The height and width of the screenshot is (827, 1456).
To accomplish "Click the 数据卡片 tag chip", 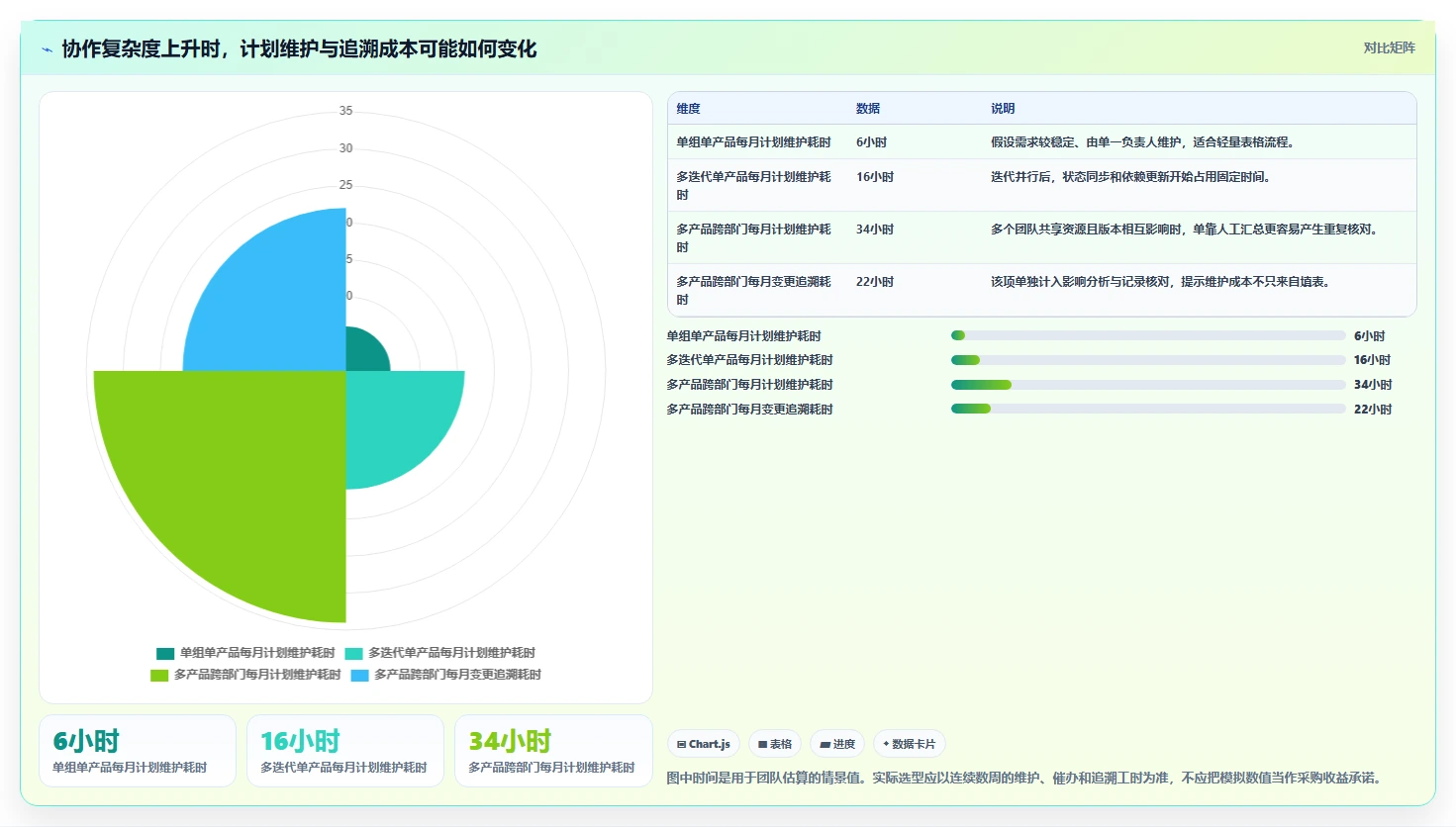I will tap(910, 744).
